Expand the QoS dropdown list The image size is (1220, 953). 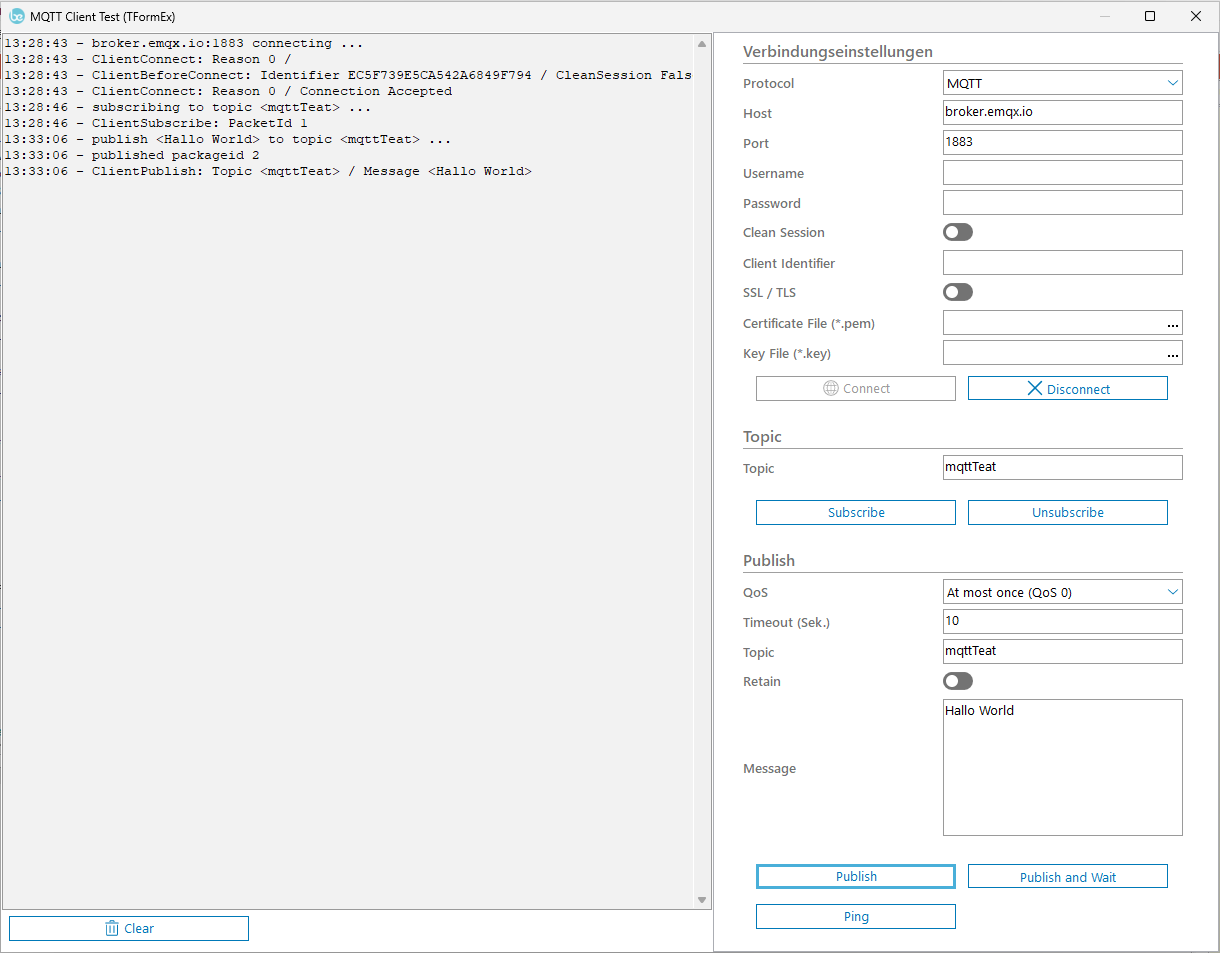(x=1062, y=593)
